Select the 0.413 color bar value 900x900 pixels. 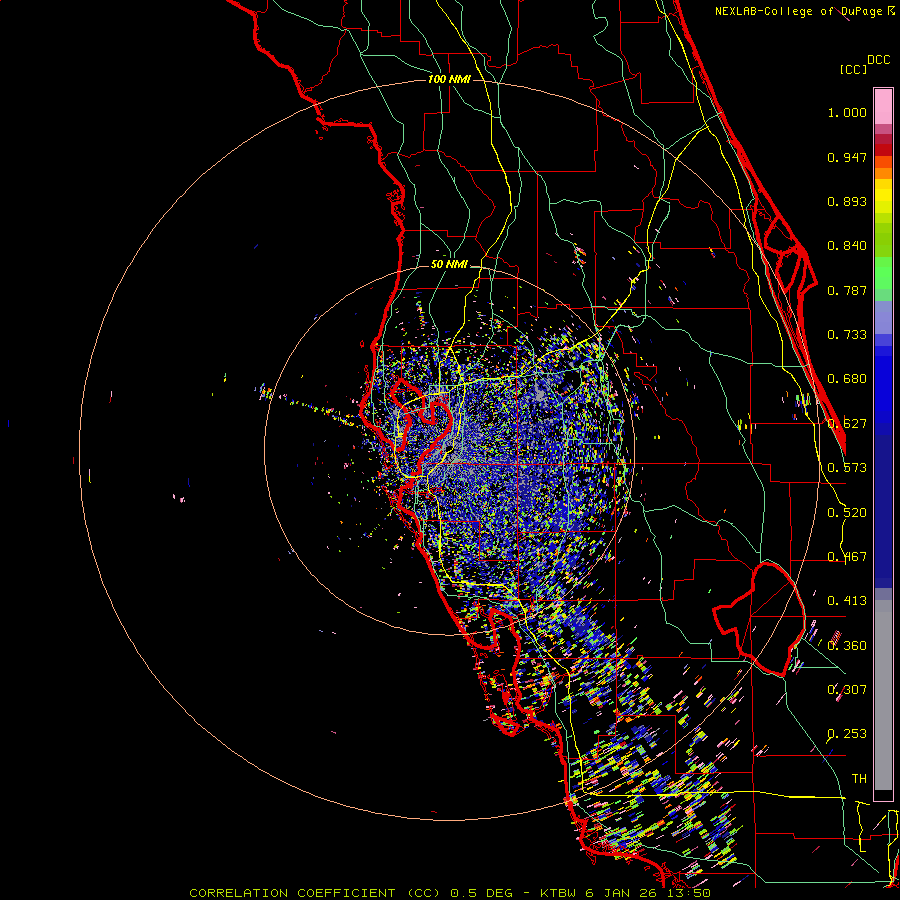tap(847, 601)
